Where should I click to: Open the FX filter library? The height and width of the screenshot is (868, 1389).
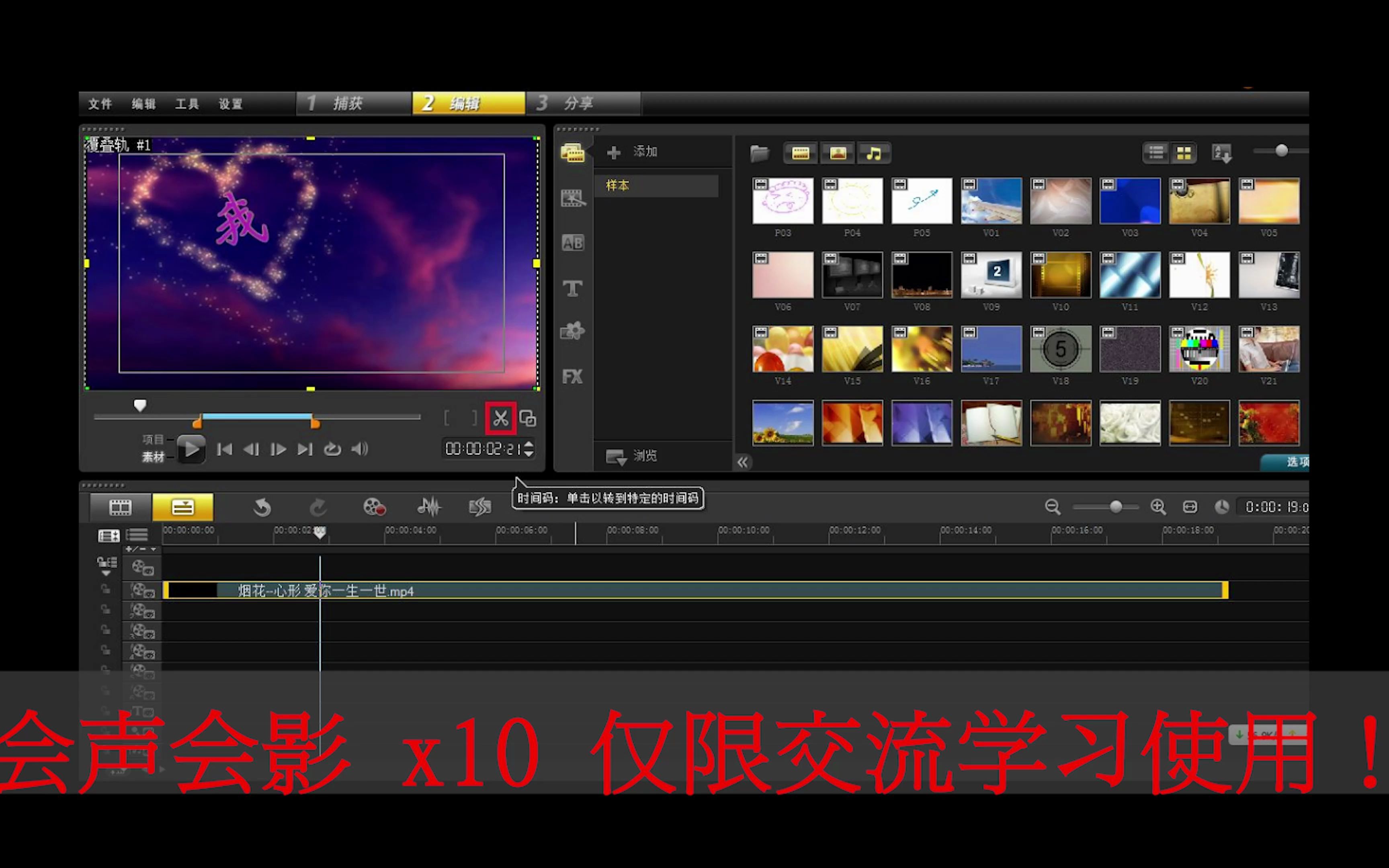tap(572, 377)
